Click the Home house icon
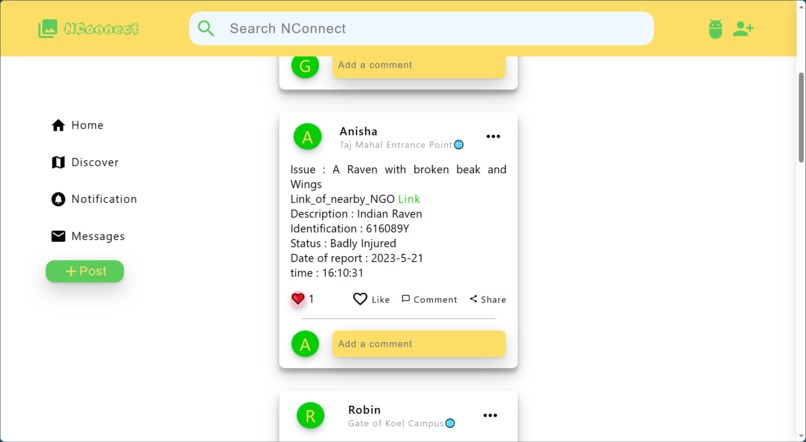The width and height of the screenshot is (806, 442). [x=58, y=125]
